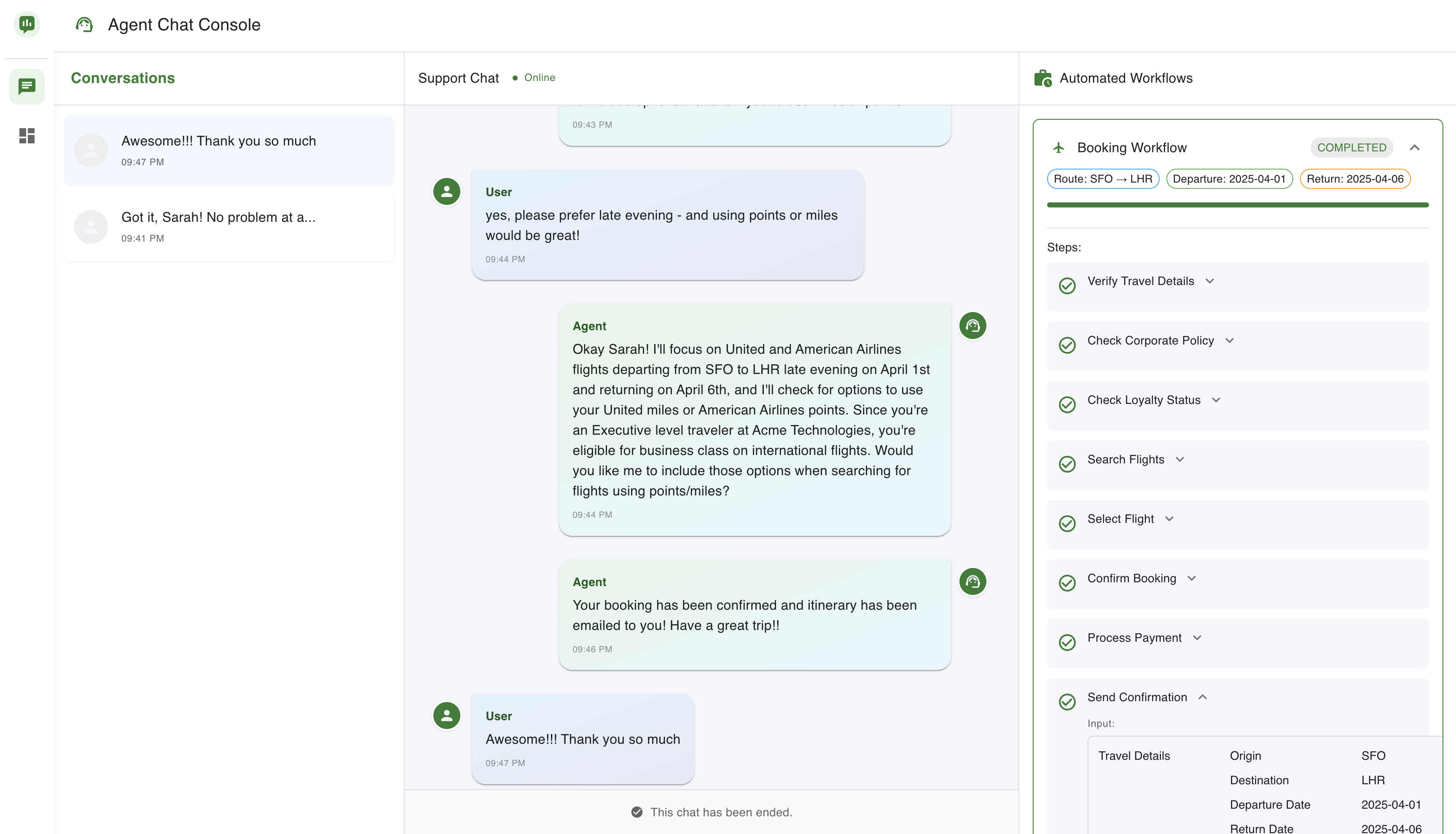This screenshot has height=834, width=1456.
Task: Collapse the Send Confirmation step
Action: pyautogui.click(x=1202, y=697)
